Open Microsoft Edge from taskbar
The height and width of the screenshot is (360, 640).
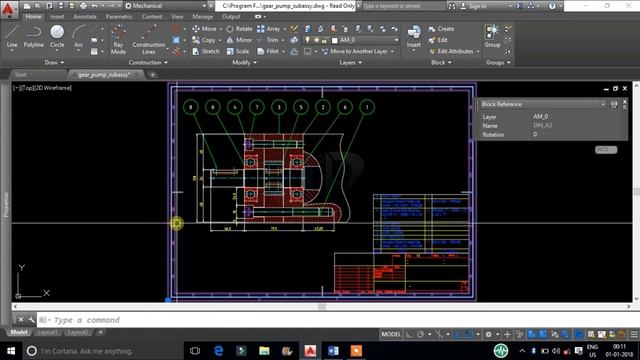[x=218, y=351]
